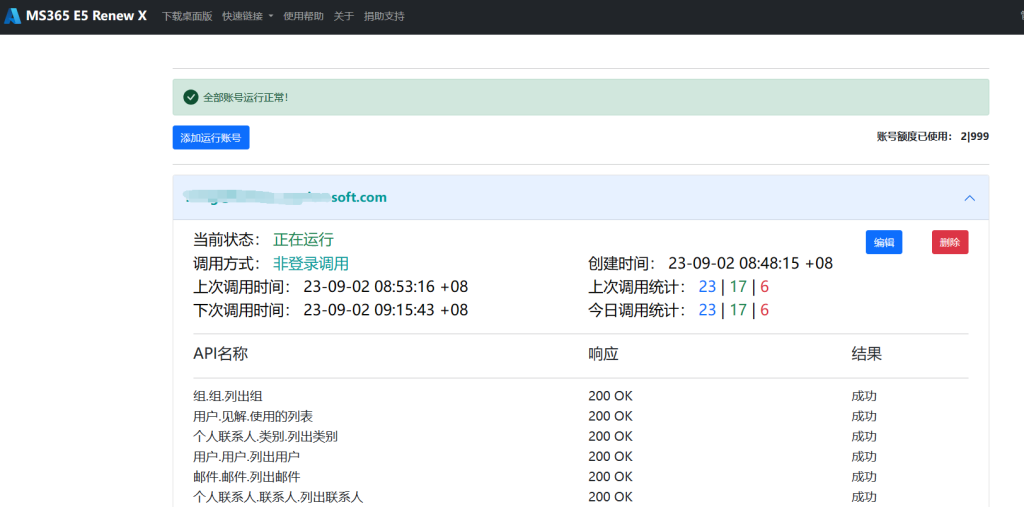Click the green 17 in 上次调用统计
Image resolution: width=1024 pixels, height=507 pixels.
pos(738,287)
